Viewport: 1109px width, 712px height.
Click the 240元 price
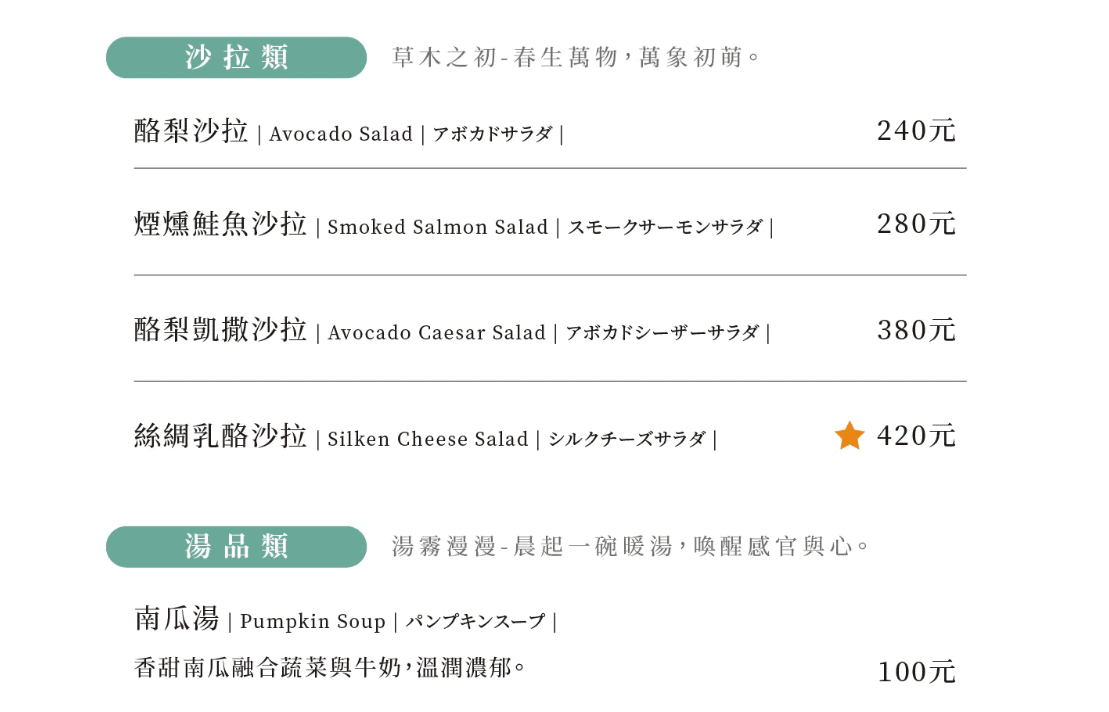[916, 131]
